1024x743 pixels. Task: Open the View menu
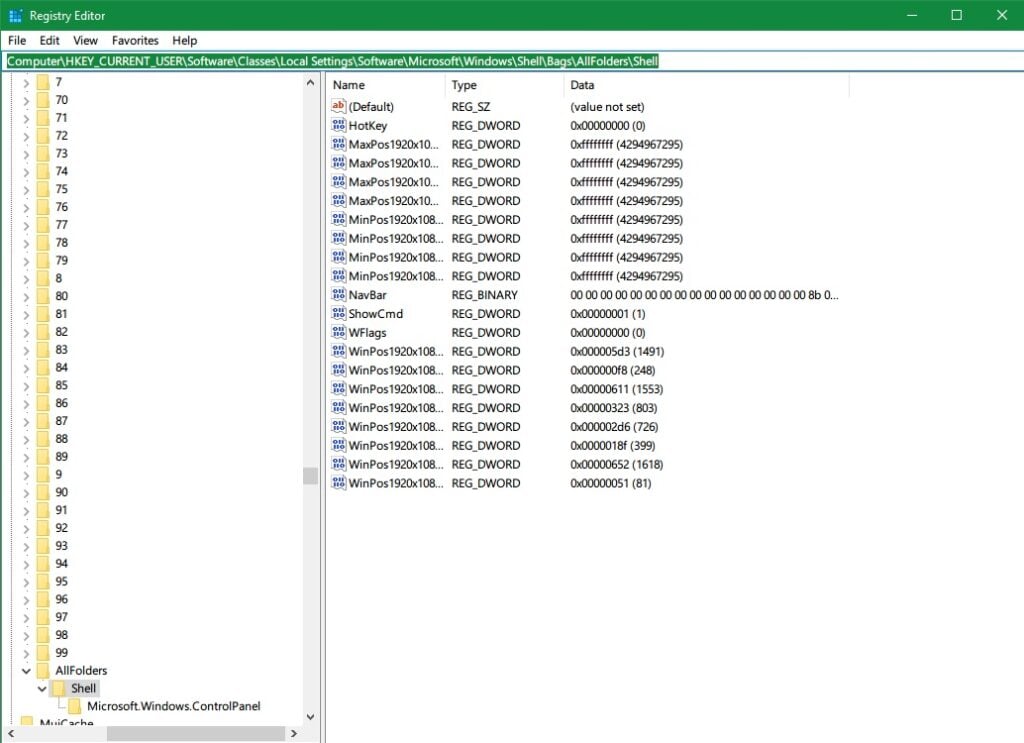point(84,40)
